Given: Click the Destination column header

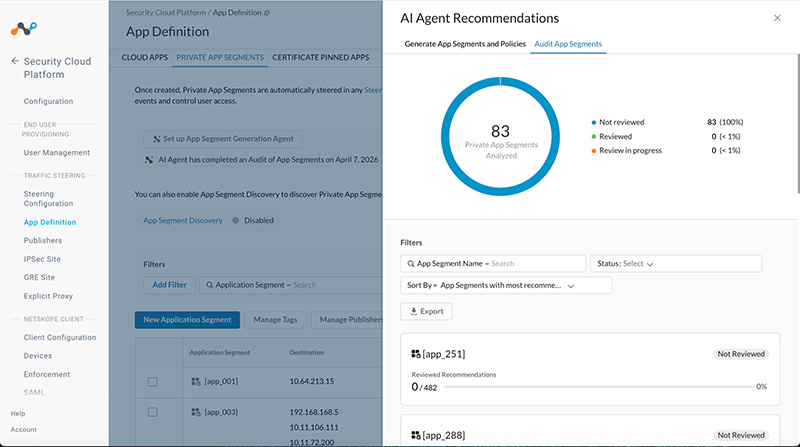Looking at the screenshot, I should pos(307,353).
